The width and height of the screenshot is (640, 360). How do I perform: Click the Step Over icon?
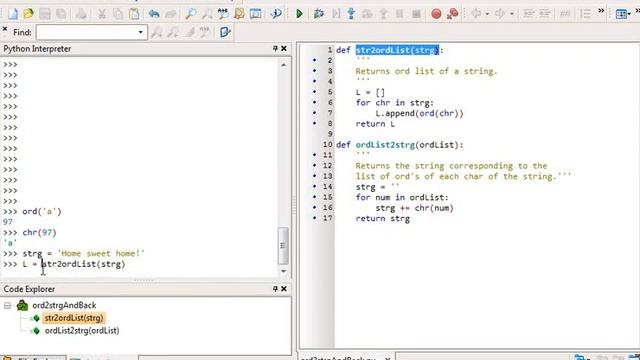367,14
